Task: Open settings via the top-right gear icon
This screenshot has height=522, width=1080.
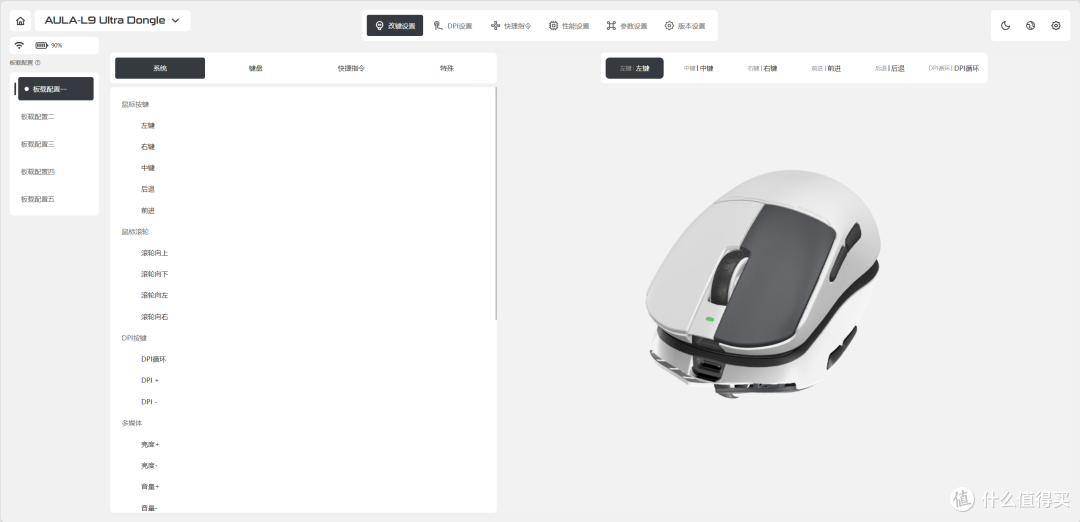Action: (1056, 25)
